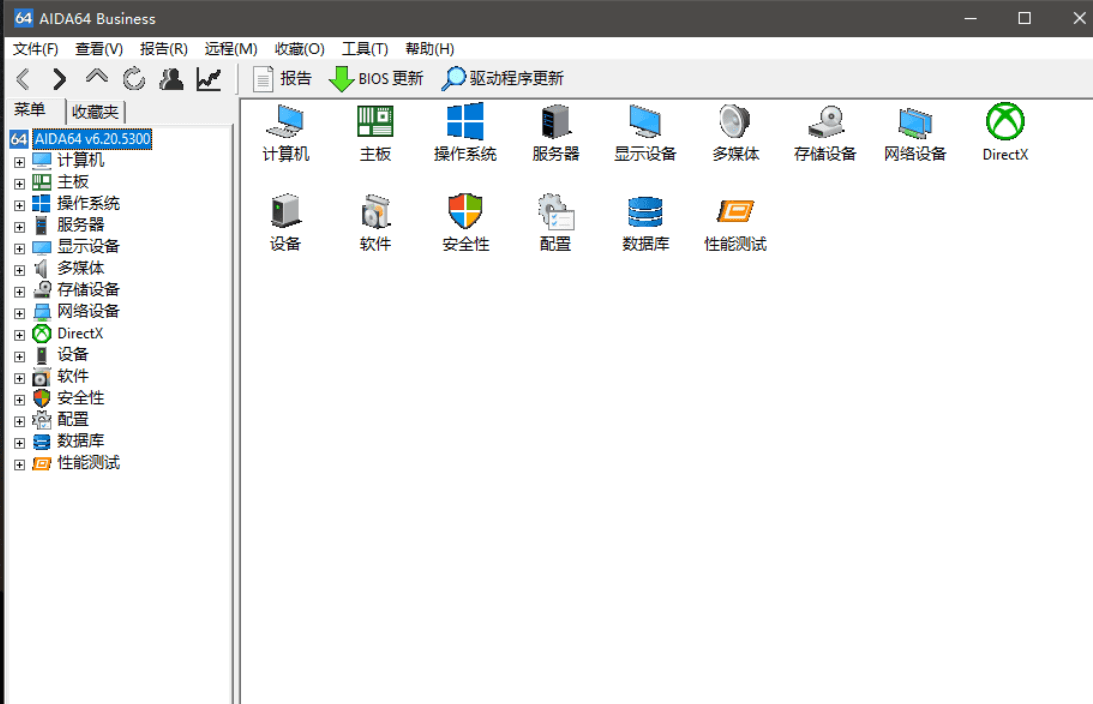Image resolution: width=1093 pixels, height=704 pixels.
Task: Expand the 主板 tree node
Action: coord(20,184)
